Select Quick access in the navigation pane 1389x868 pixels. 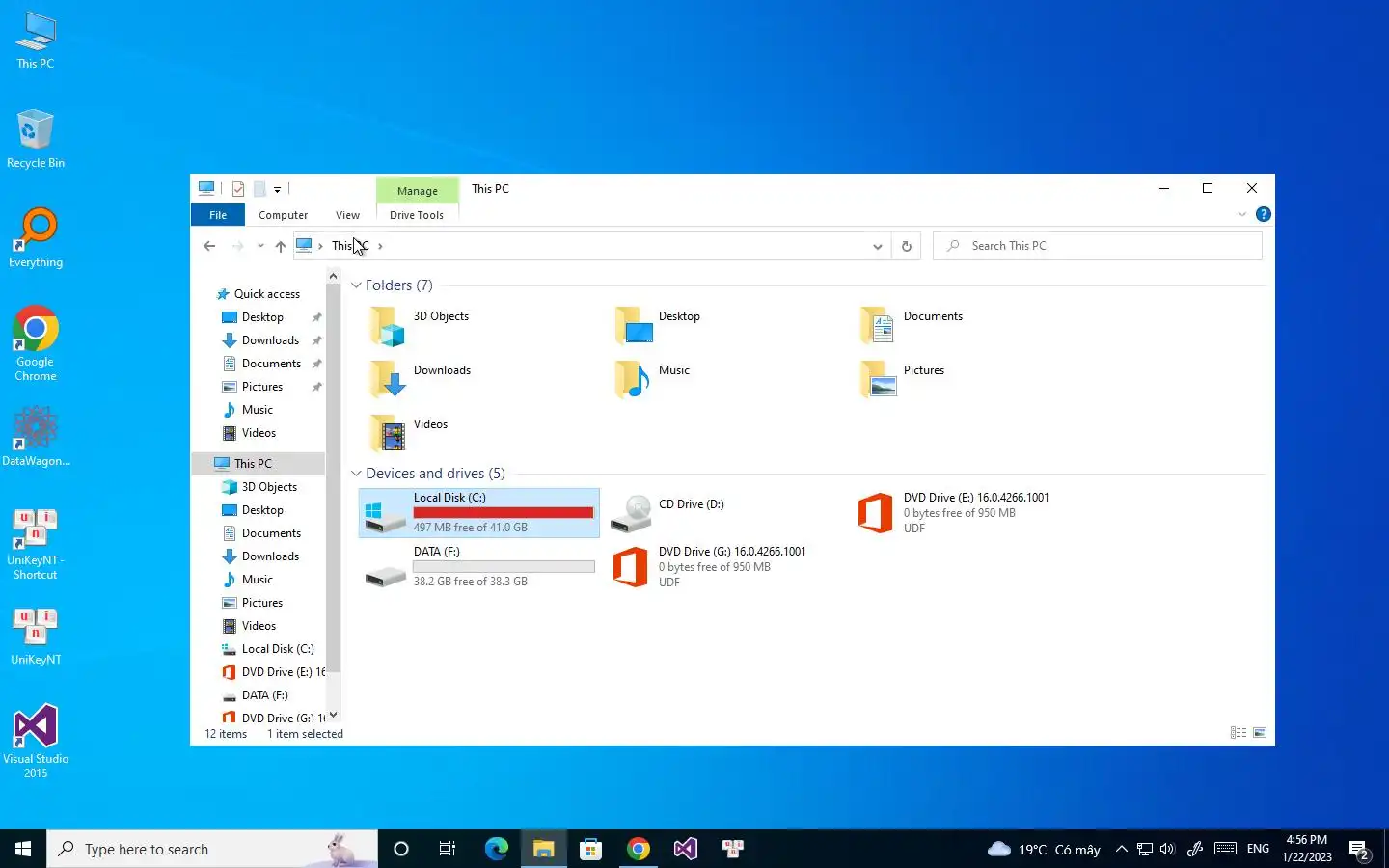click(x=266, y=294)
